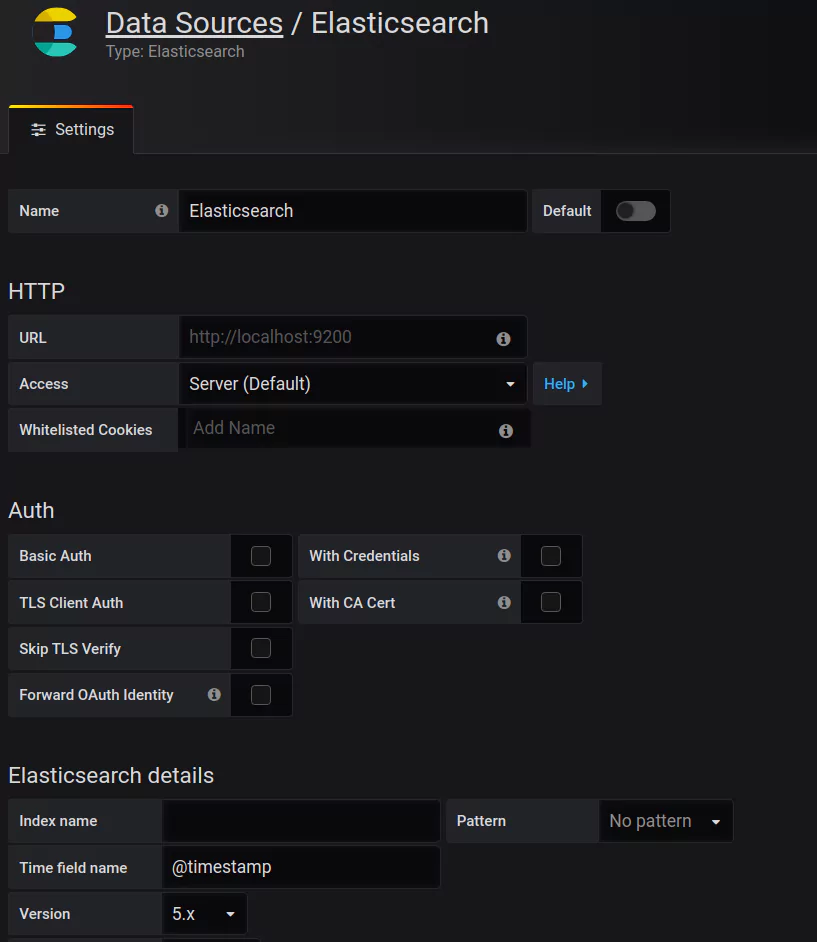Click info icon next to With Credentials
Image resolution: width=817 pixels, height=942 pixels.
point(504,556)
